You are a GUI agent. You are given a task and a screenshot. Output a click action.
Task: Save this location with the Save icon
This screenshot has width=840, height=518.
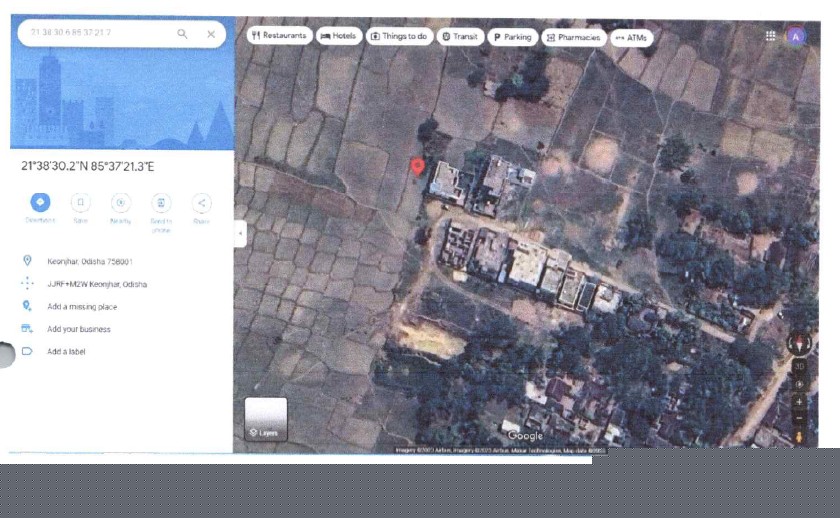(80, 202)
